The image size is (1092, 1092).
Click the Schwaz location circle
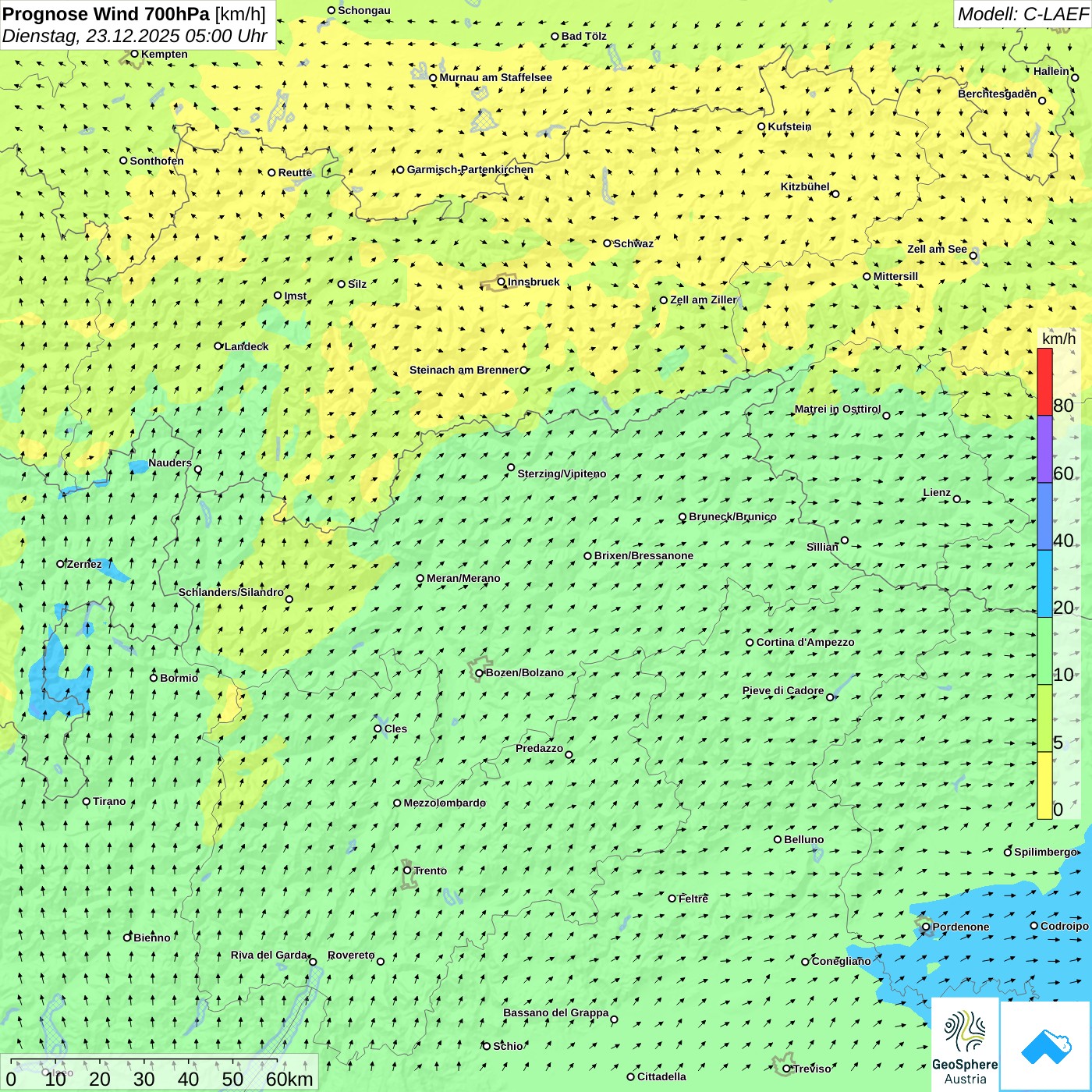coord(608,243)
